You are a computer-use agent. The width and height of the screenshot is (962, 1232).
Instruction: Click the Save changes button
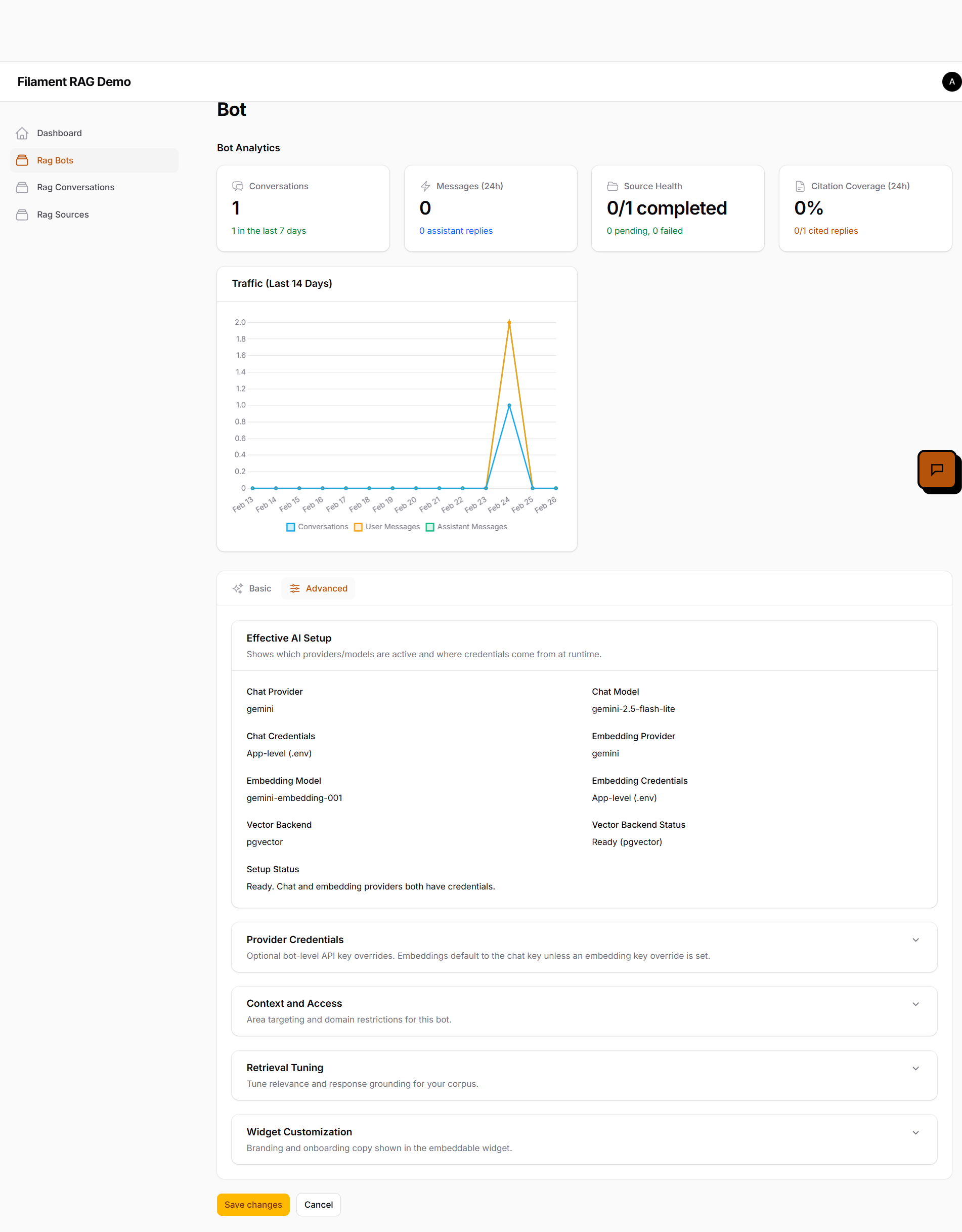click(x=253, y=1205)
